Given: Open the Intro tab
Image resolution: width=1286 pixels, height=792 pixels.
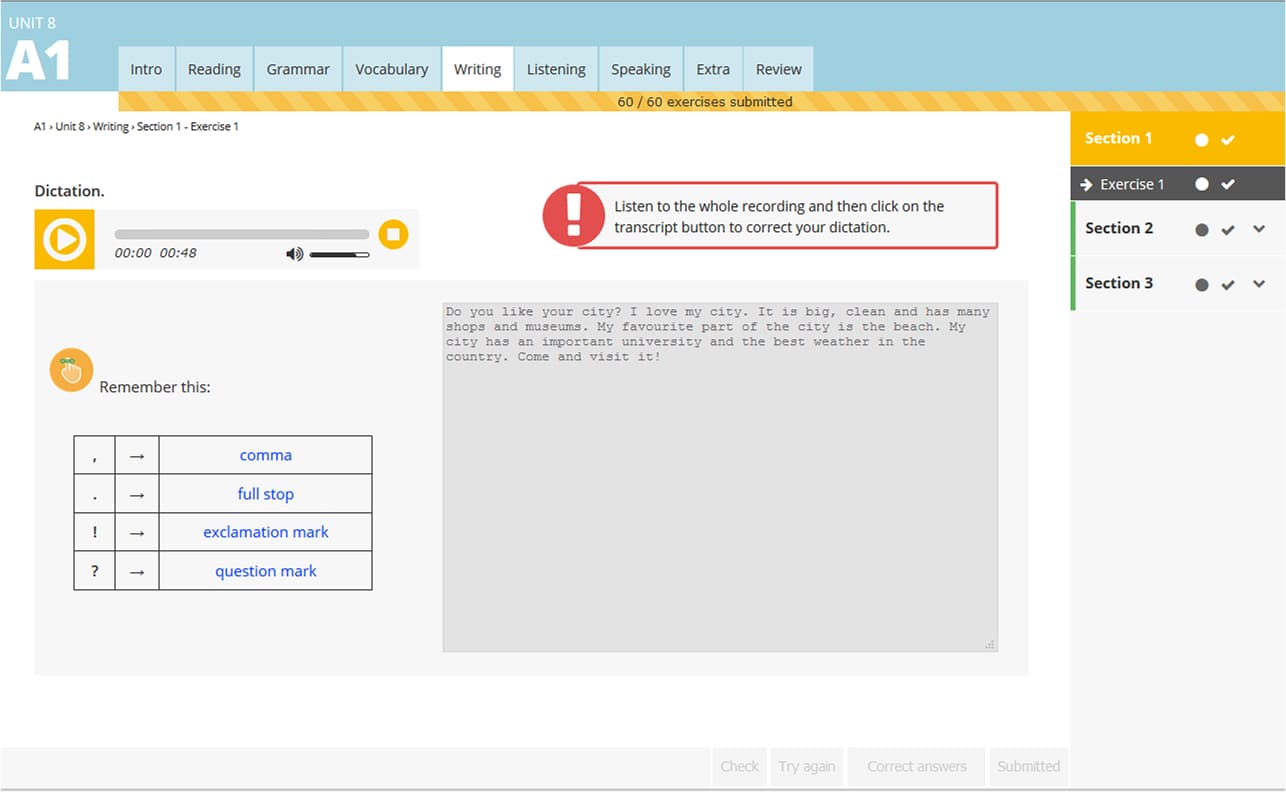Looking at the screenshot, I should tap(146, 69).
